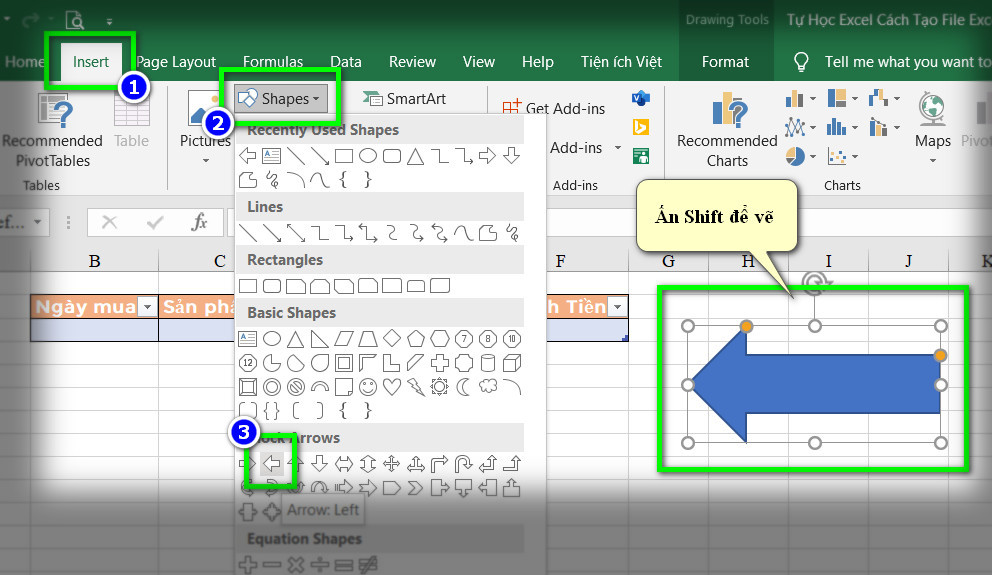The width and height of the screenshot is (992, 575).
Task: Pick Lightning Bolt in Basic Shapes
Action: 416,387
